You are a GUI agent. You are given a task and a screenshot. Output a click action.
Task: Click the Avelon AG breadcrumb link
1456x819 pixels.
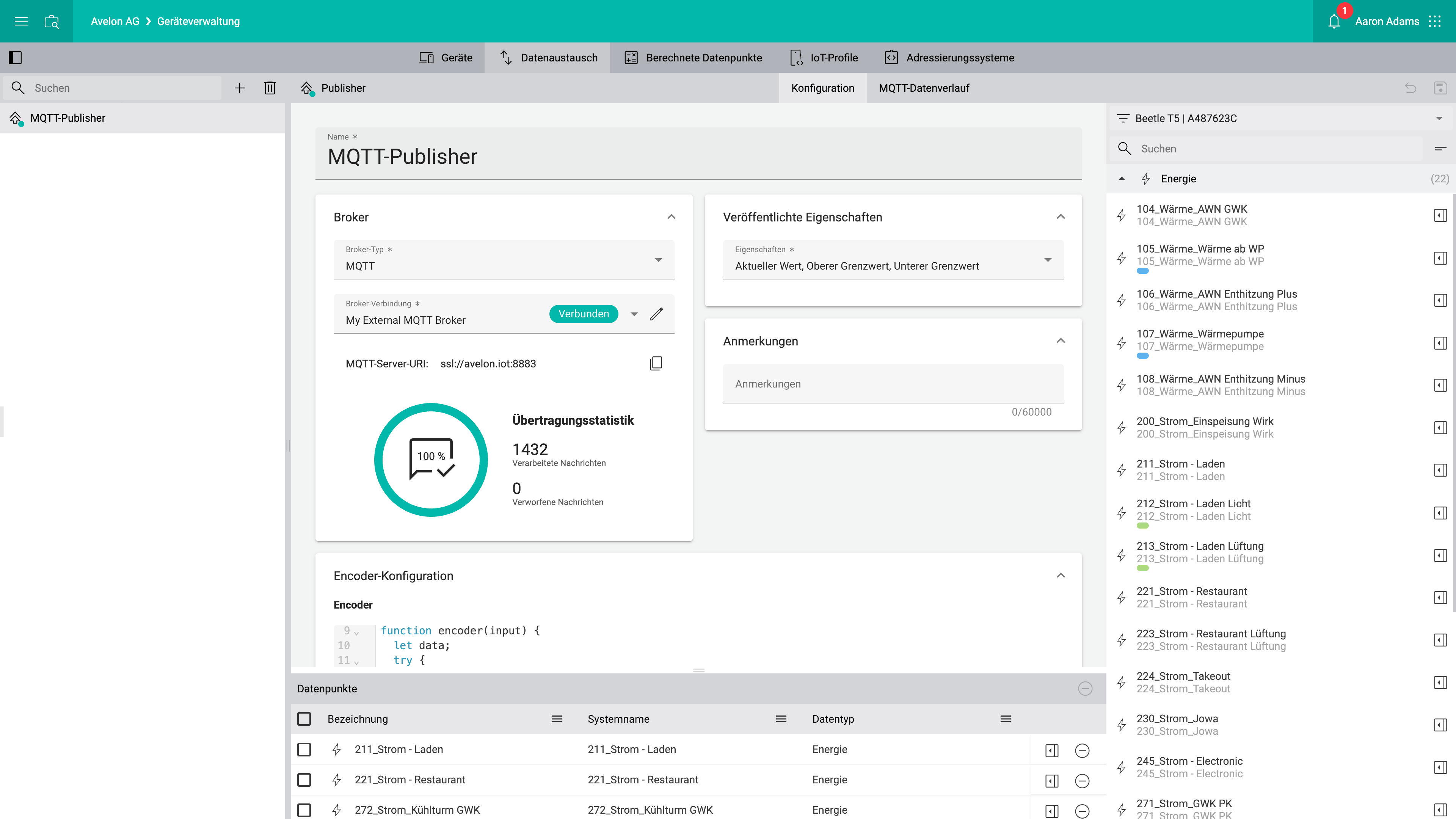coord(115,22)
